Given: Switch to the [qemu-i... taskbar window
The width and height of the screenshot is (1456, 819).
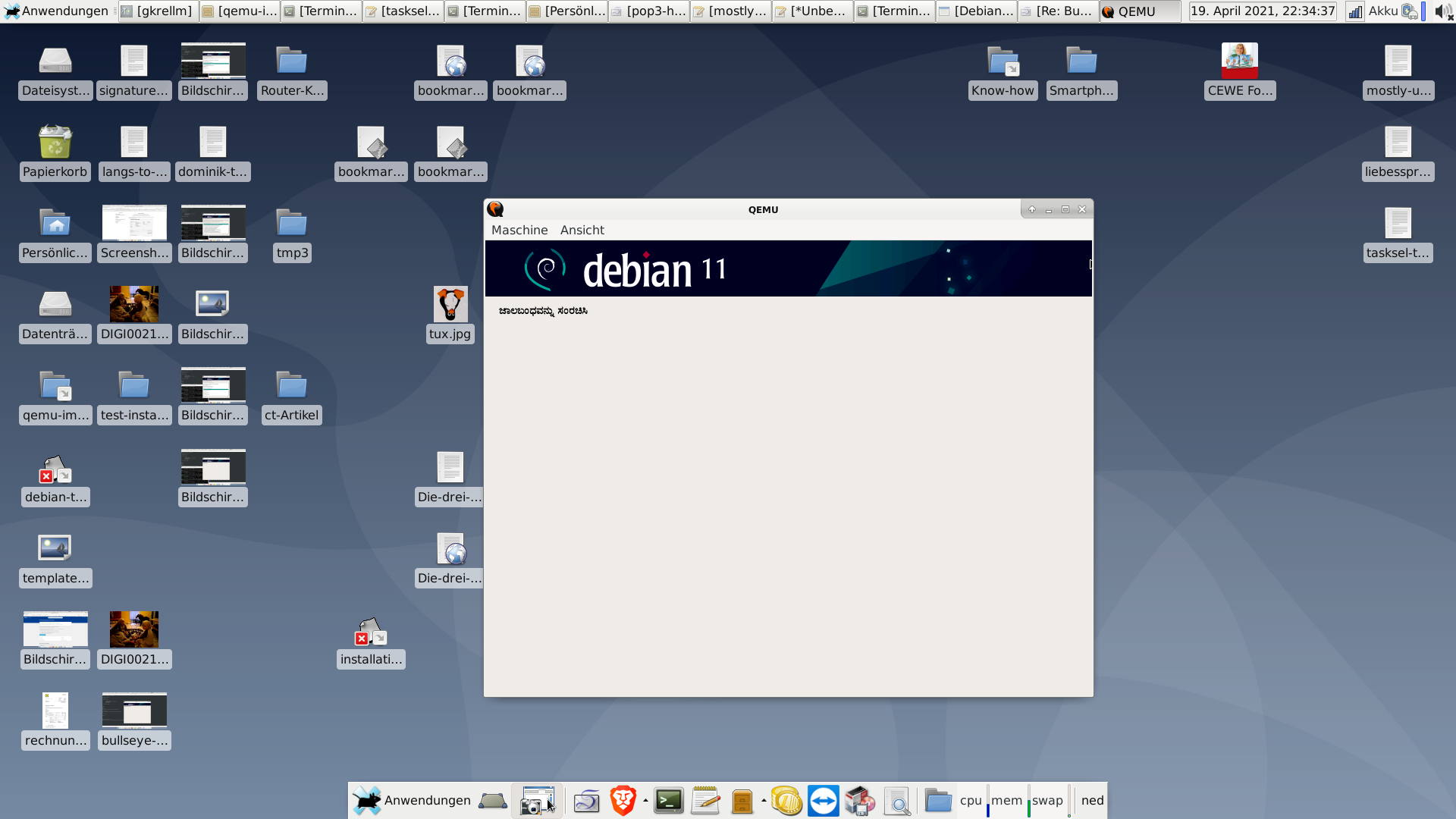Looking at the screenshot, I should point(240,11).
